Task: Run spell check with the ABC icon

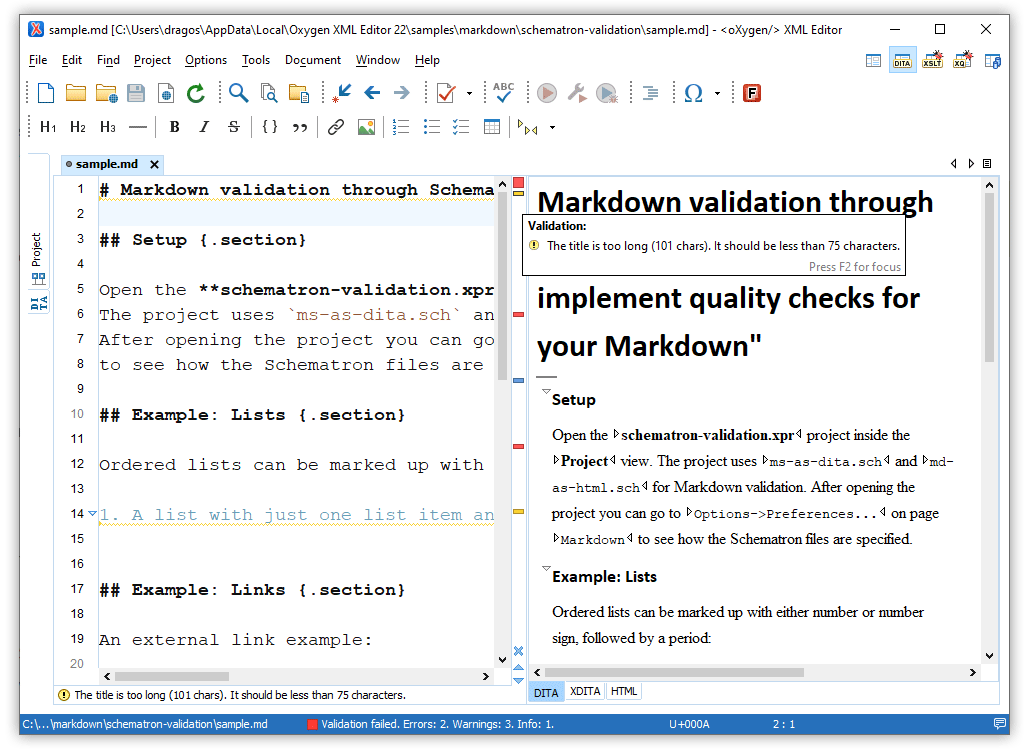Action: (504, 93)
